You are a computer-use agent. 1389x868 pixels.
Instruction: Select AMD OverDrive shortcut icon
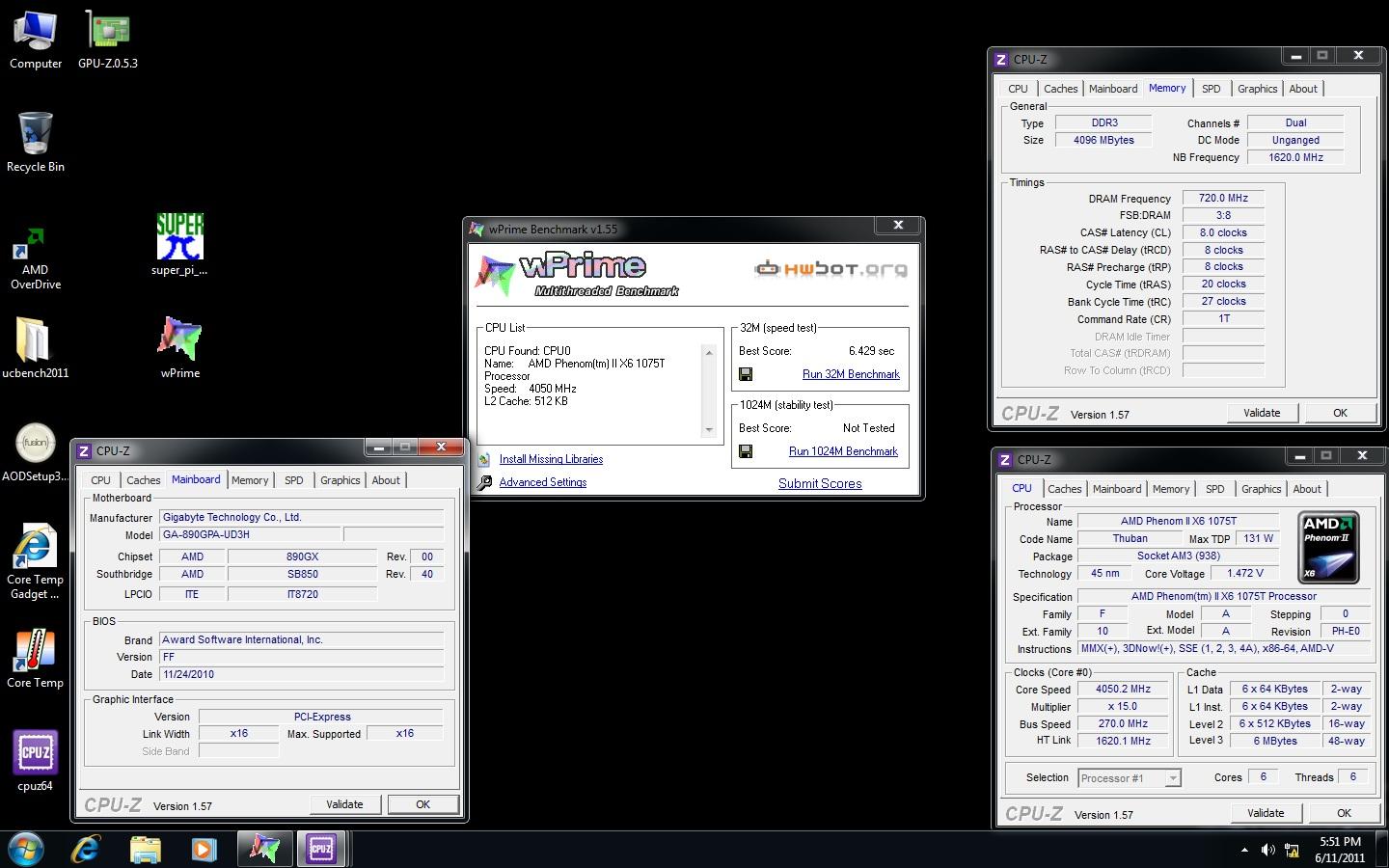click(35, 257)
